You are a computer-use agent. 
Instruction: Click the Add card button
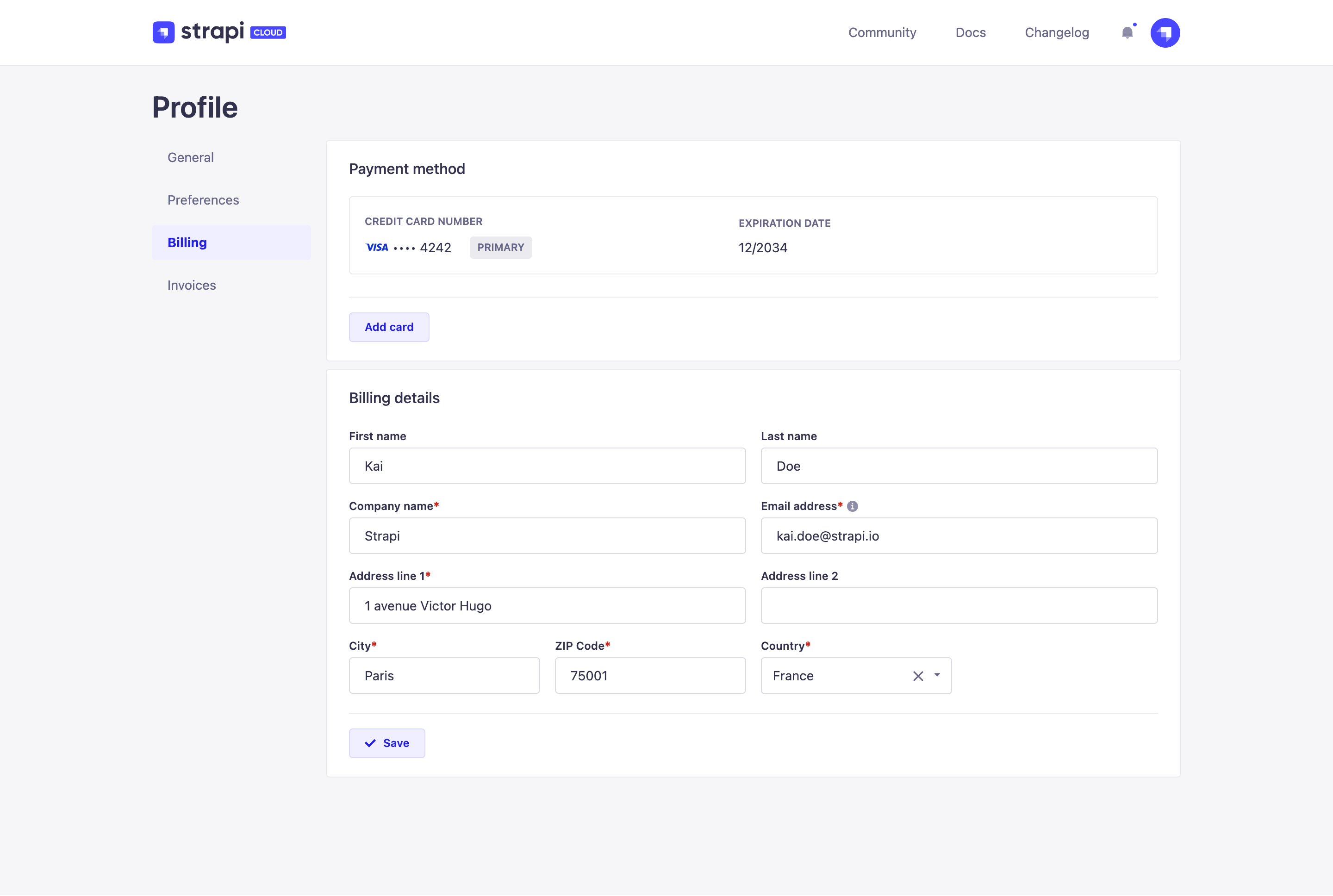[389, 327]
